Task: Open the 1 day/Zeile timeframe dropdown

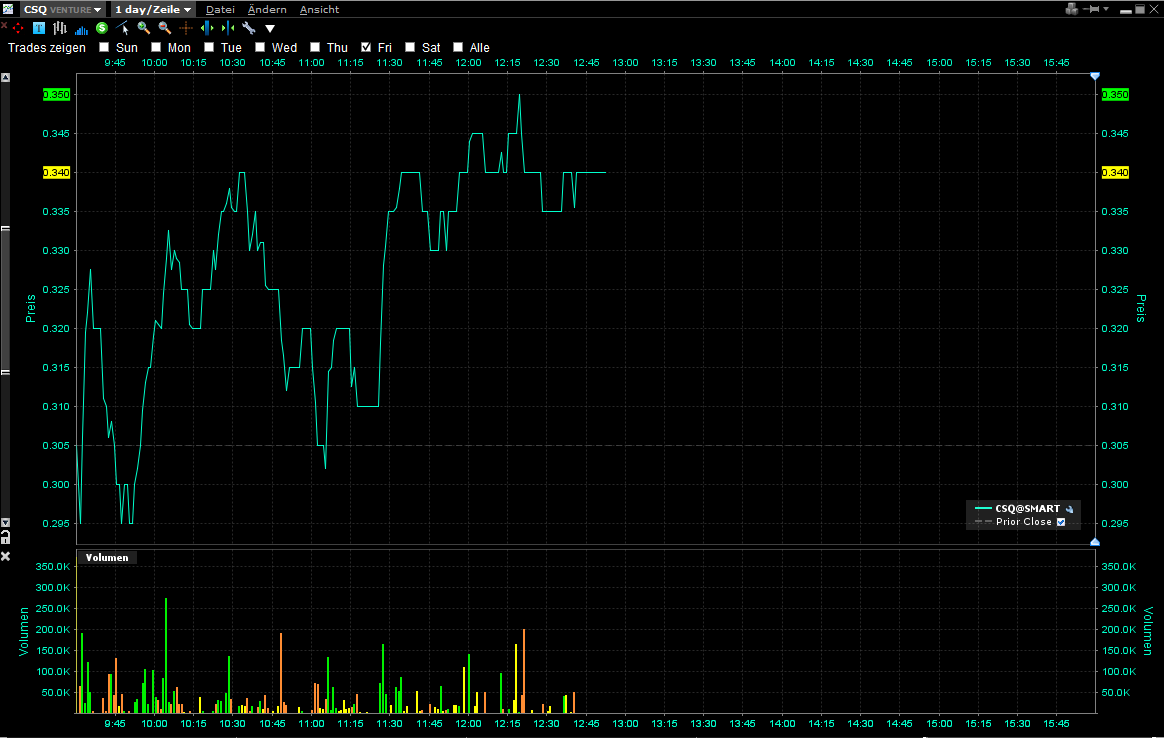Action: pos(151,9)
